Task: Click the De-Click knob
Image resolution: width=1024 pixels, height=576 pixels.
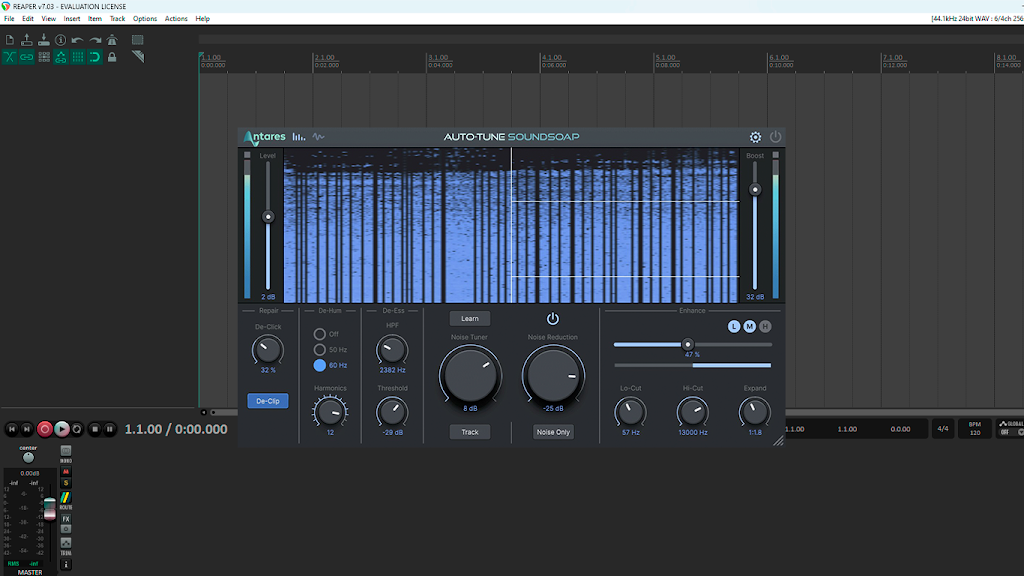Action: [x=268, y=350]
